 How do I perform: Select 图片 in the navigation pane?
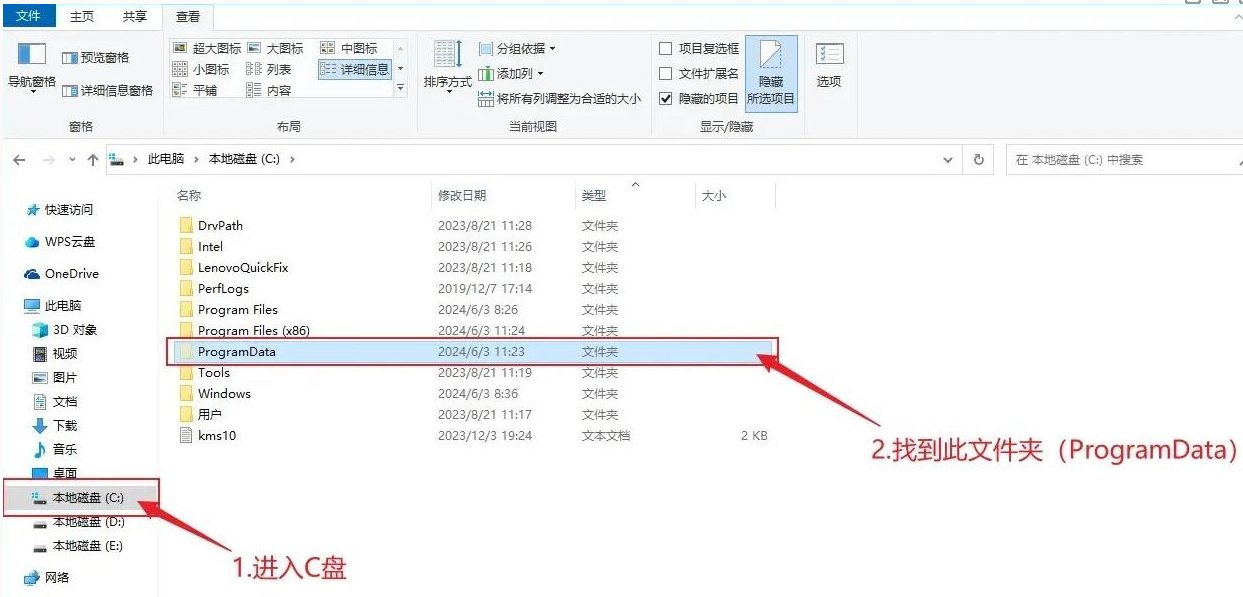pos(55,378)
